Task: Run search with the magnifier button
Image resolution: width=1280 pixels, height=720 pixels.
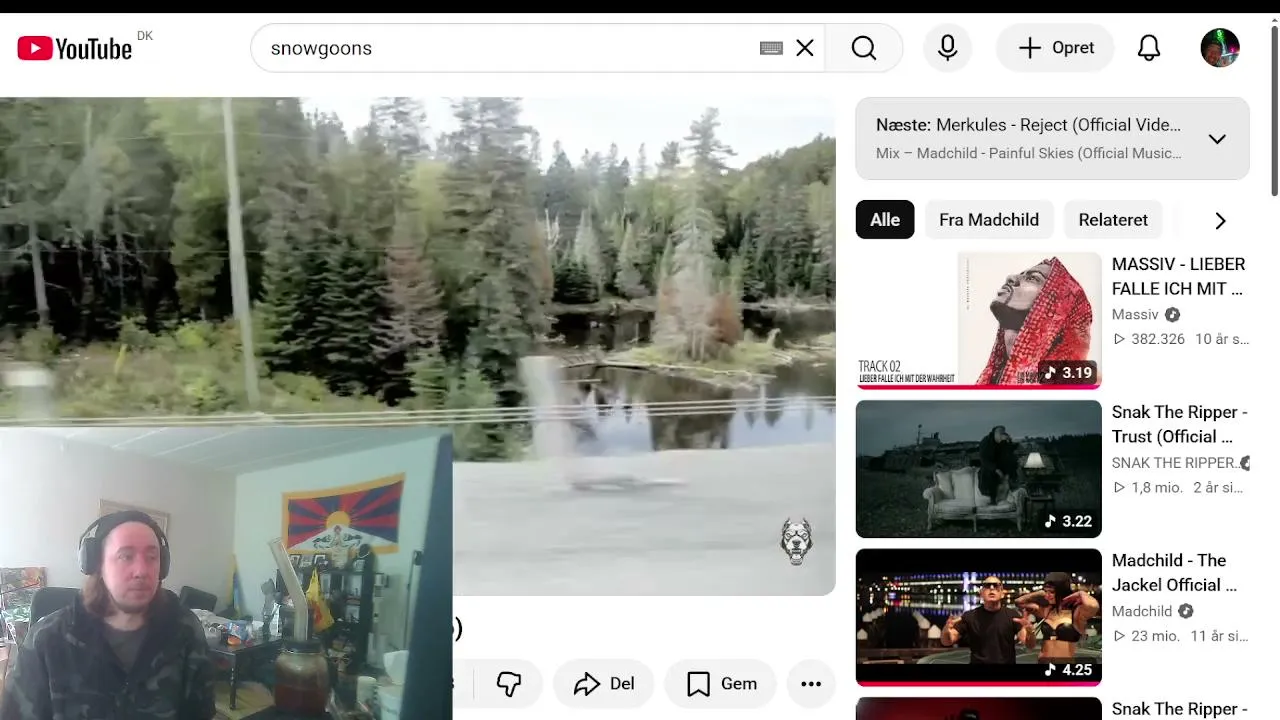Action: tap(864, 48)
